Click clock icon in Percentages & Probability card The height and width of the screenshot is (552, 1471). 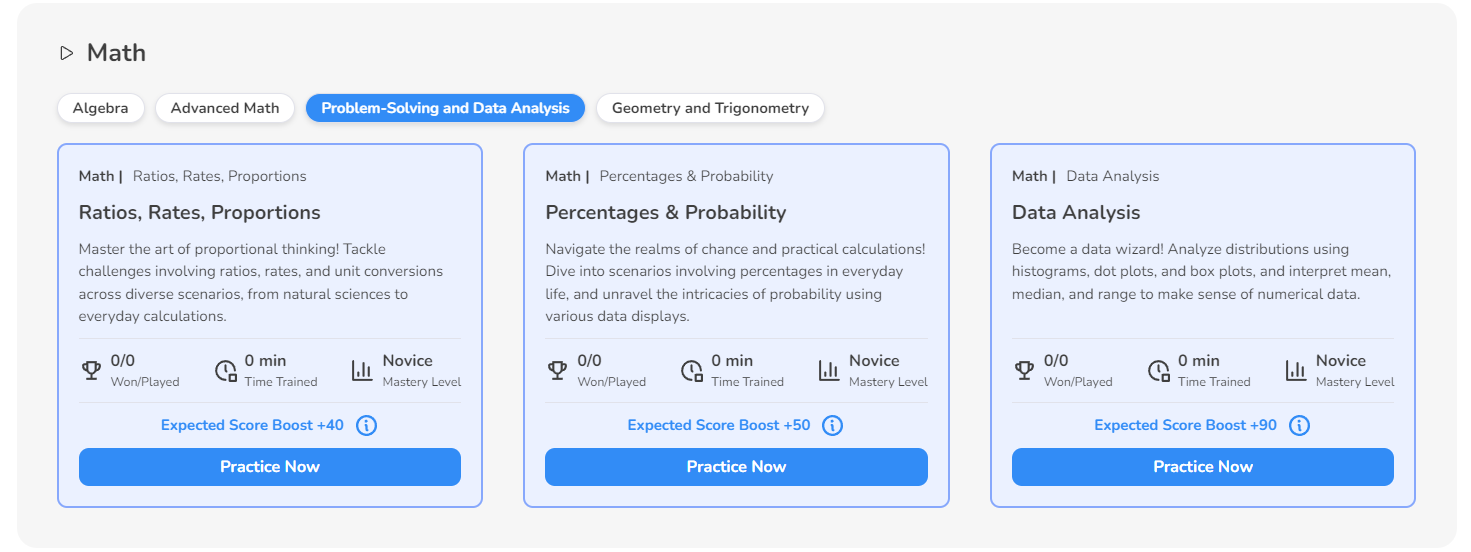tap(692, 371)
